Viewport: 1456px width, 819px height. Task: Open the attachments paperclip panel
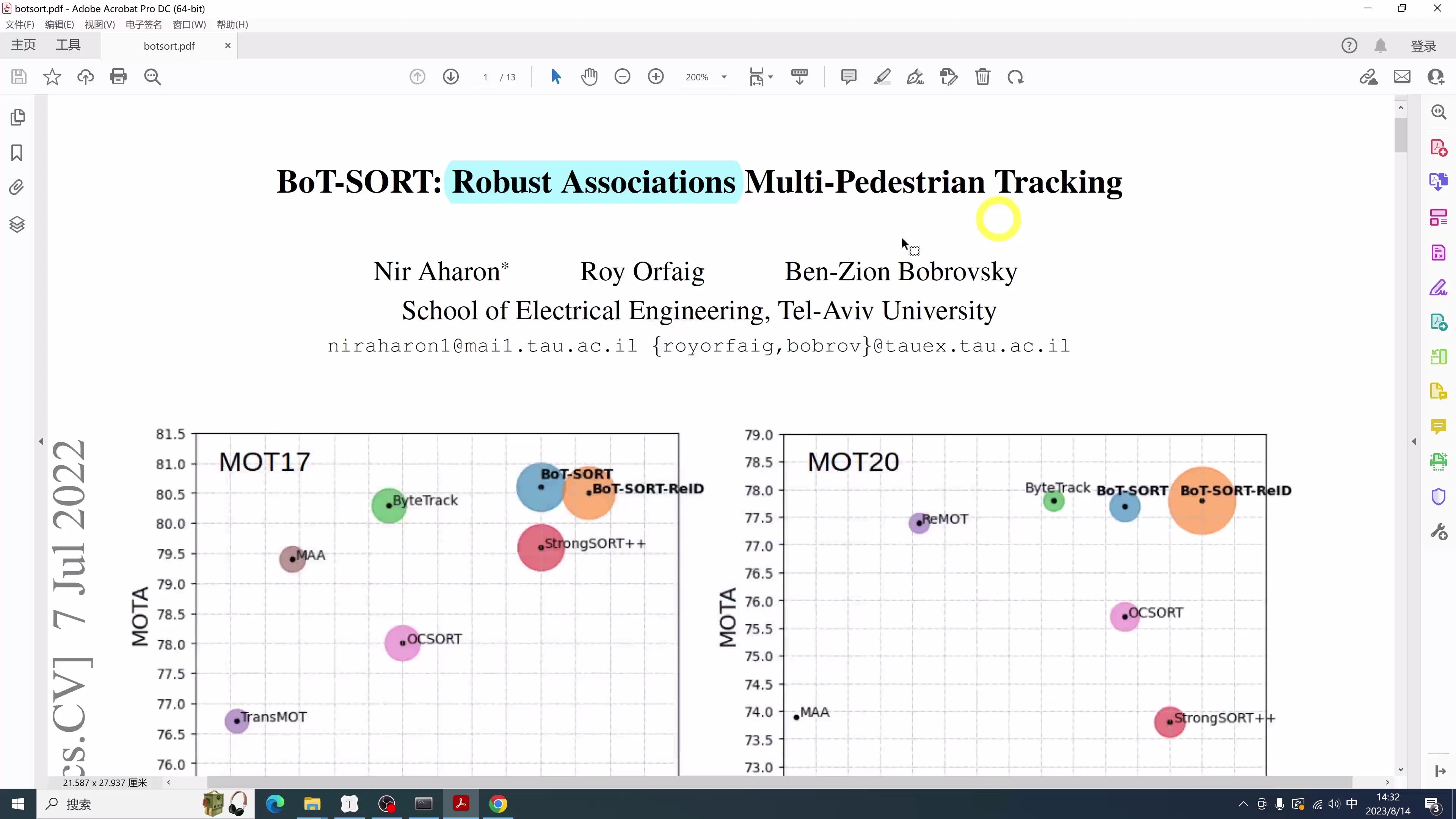pyautogui.click(x=17, y=188)
